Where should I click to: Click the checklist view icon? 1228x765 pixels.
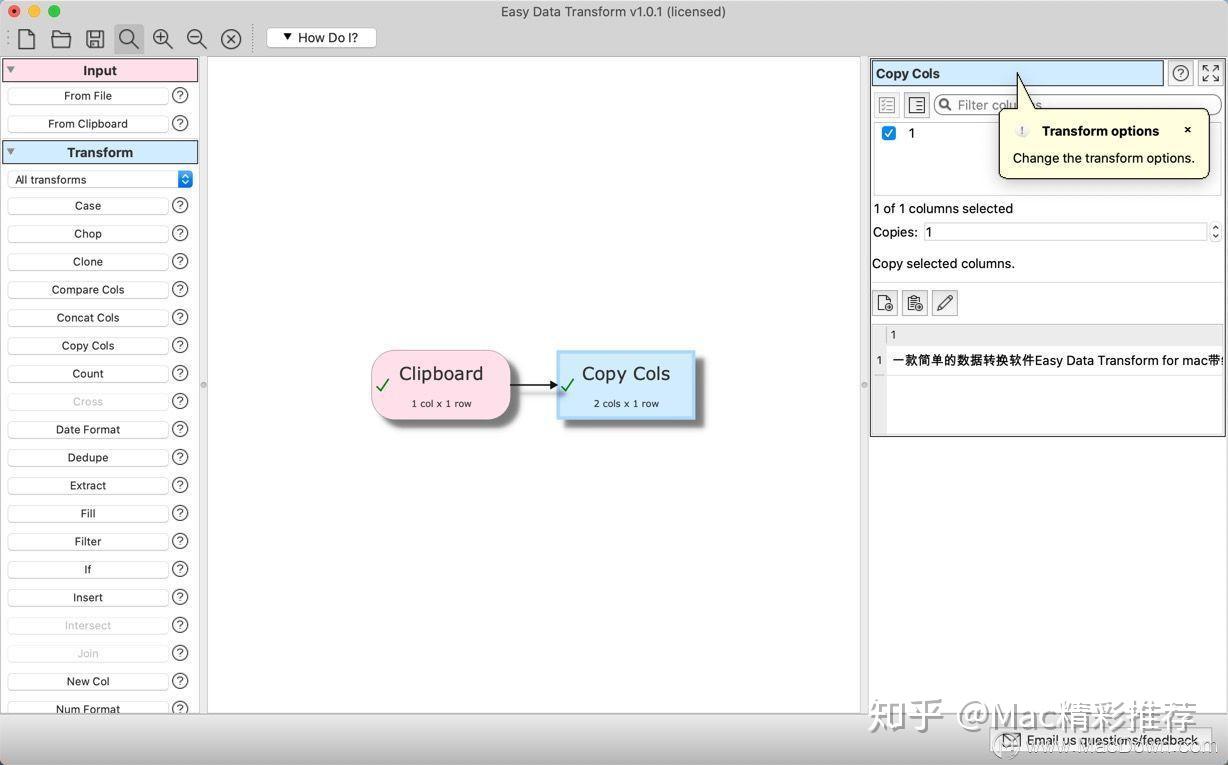[x=887, y=105]
